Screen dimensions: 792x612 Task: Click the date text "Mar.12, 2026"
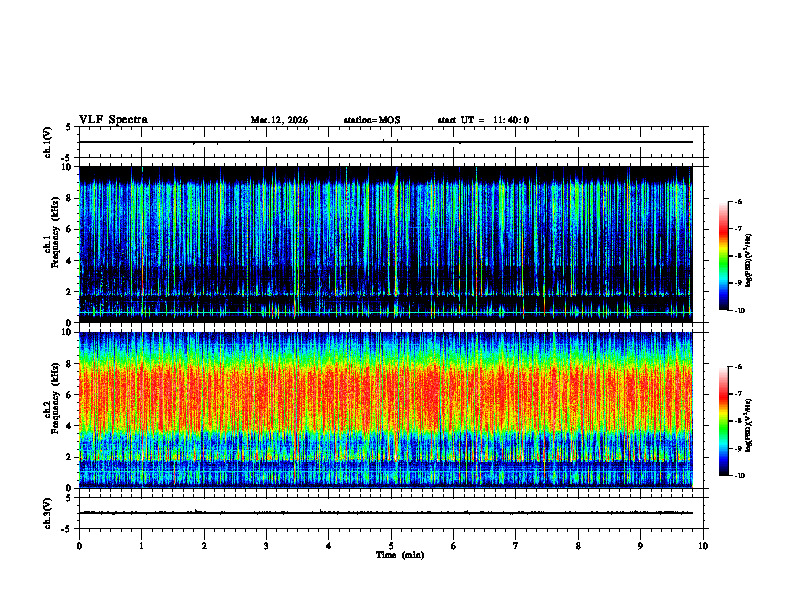pos(279,120)
